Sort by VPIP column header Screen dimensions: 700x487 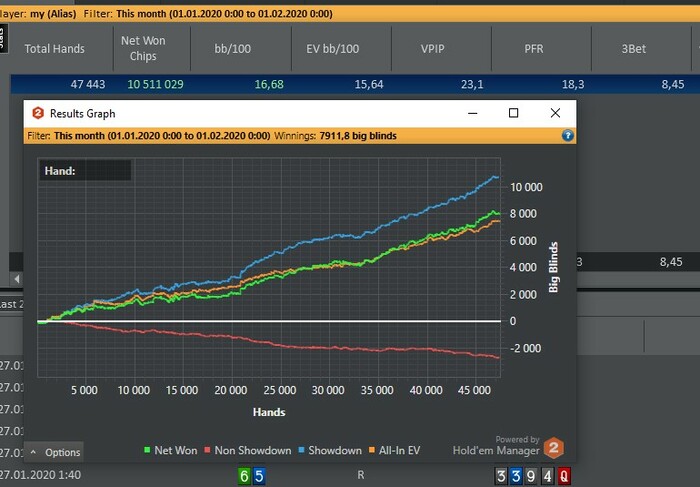click(433, 49)
